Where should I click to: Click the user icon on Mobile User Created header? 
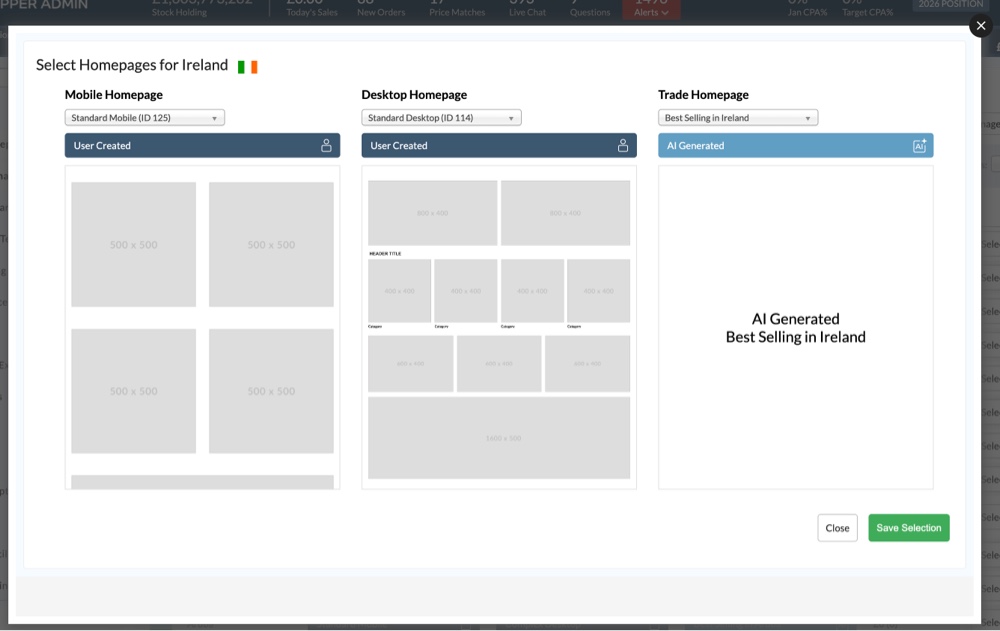pyautogui.click(x=326, y=144)
